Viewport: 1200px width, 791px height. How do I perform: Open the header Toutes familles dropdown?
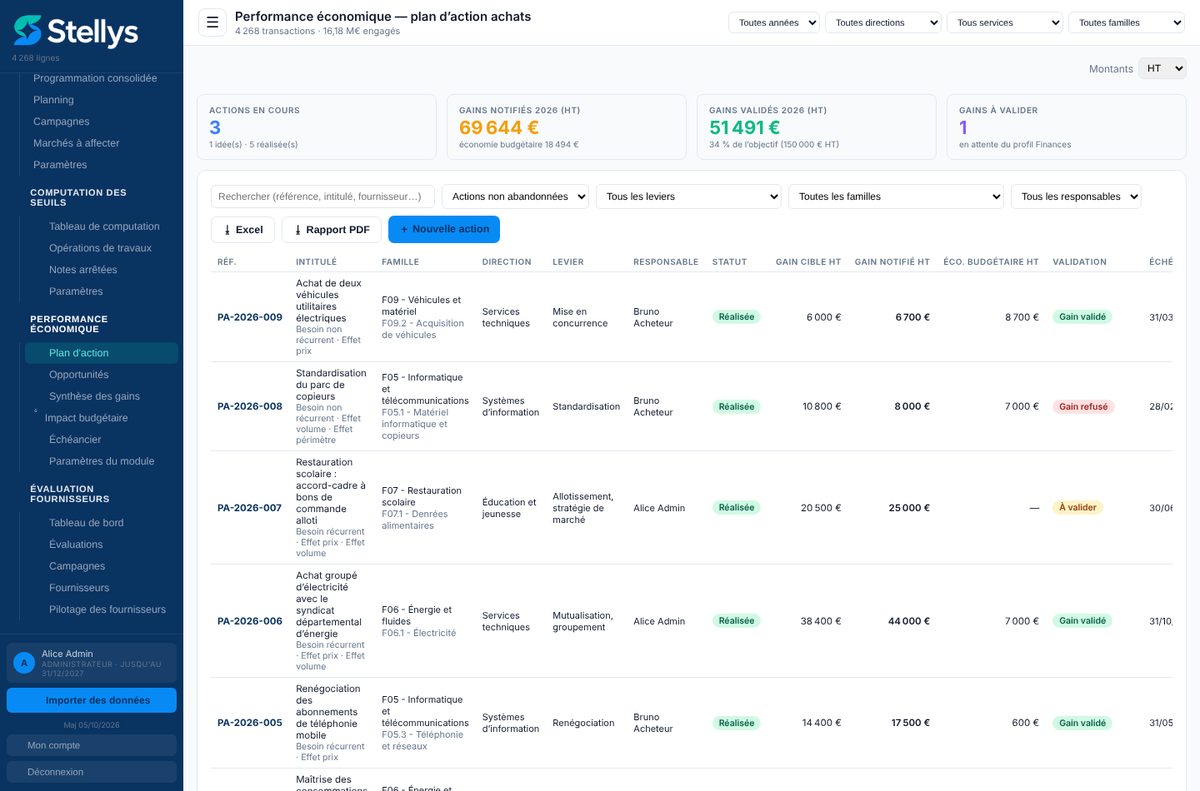coord(1126,23)
